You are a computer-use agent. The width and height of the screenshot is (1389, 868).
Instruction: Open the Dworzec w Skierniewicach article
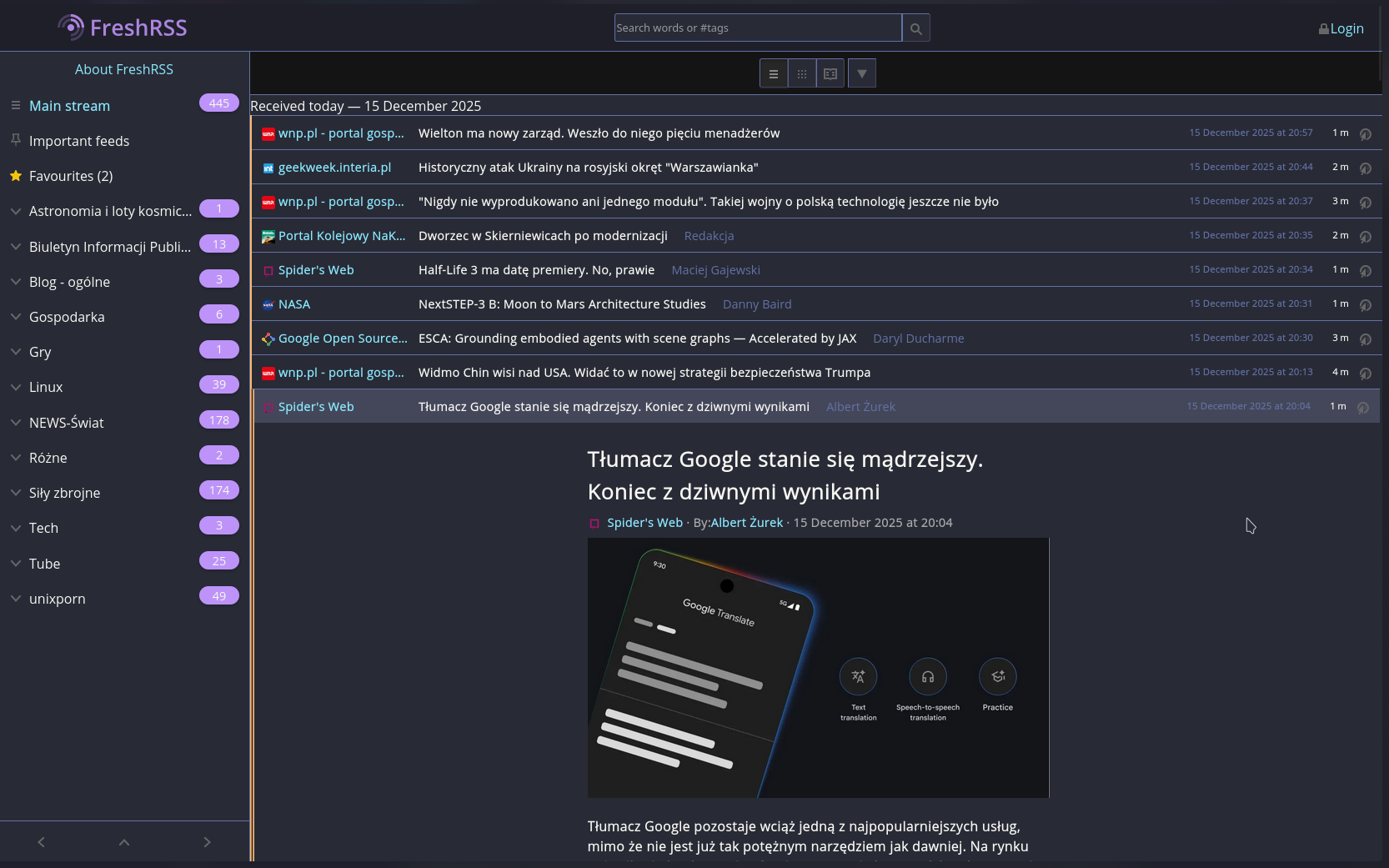click(543, 236)
